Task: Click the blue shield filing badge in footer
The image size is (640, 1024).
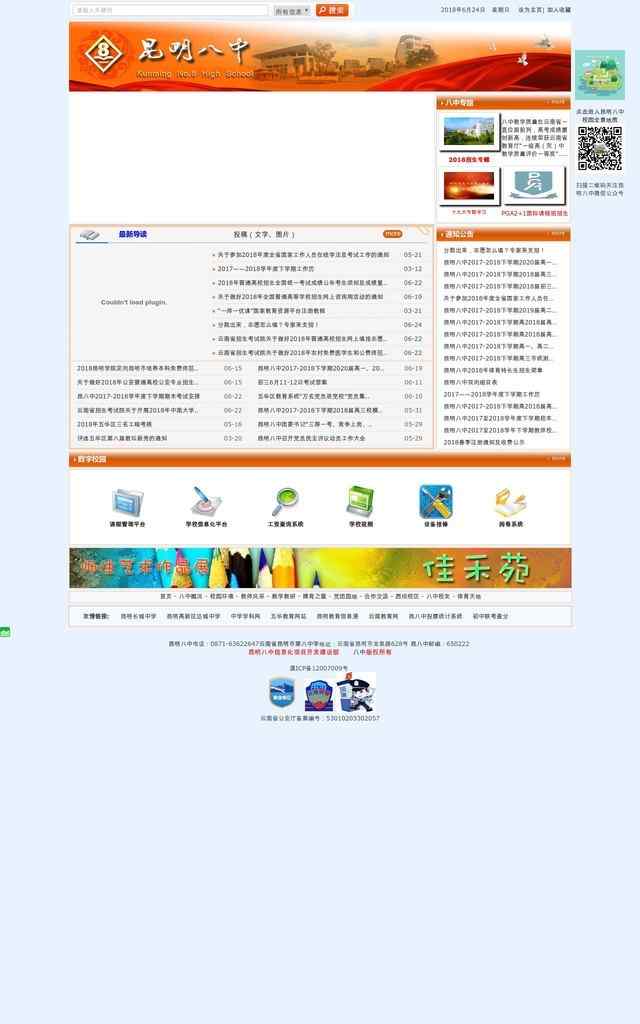Action: [x=282, y=693]
